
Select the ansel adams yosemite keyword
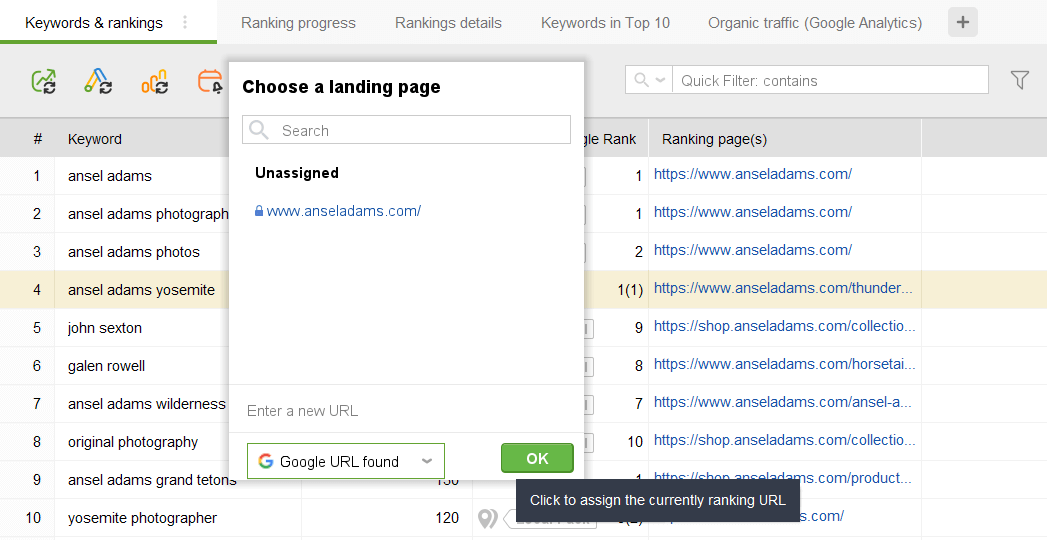pos(141,290)
